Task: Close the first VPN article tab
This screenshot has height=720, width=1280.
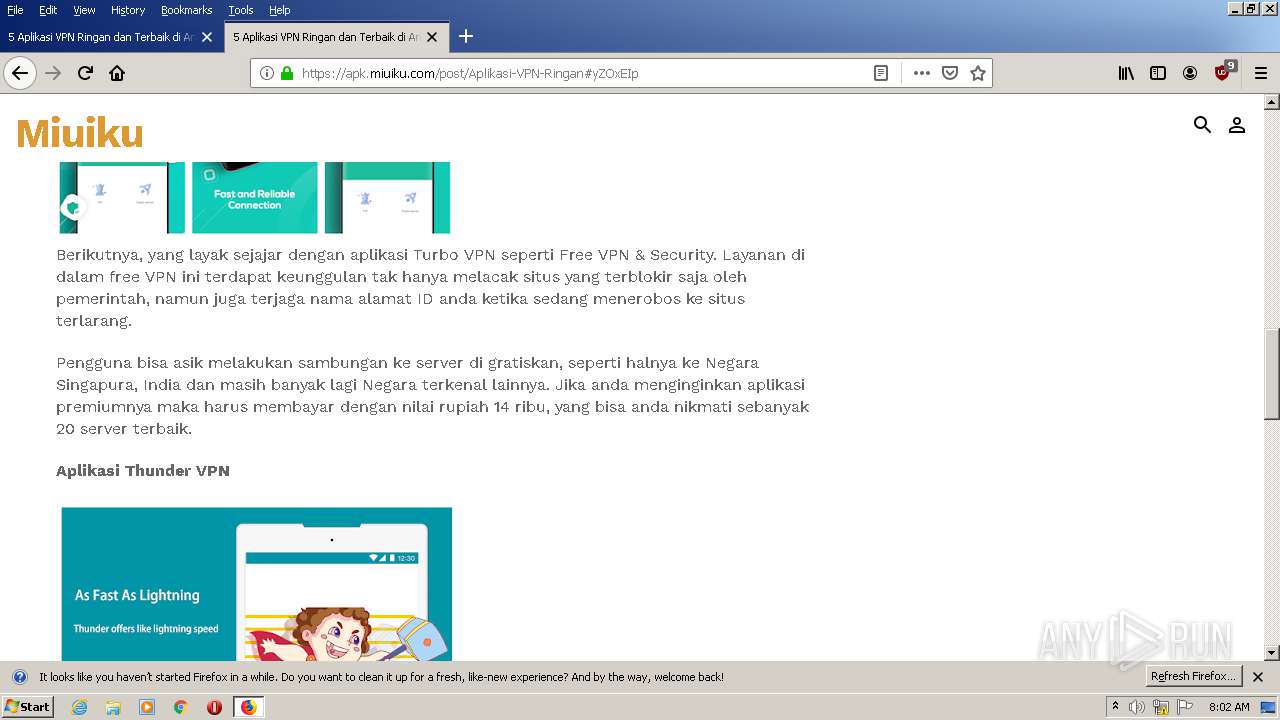Action: point(207,37)
